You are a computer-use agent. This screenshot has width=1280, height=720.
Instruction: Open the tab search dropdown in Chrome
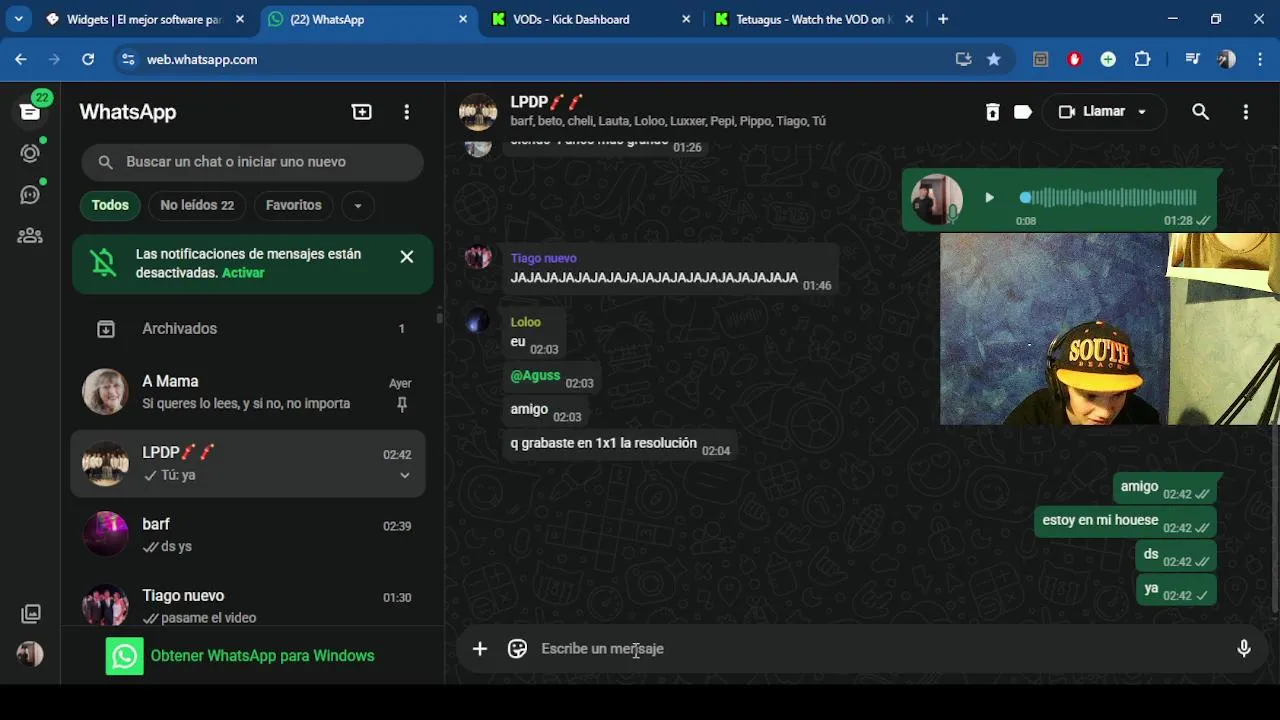coord(18,19)
